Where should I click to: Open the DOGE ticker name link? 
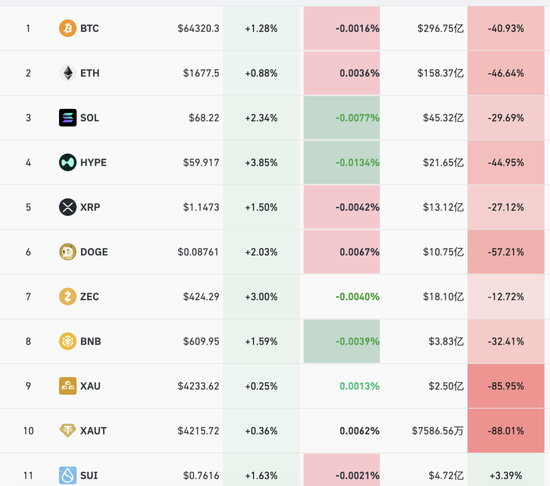click(94, 252)
